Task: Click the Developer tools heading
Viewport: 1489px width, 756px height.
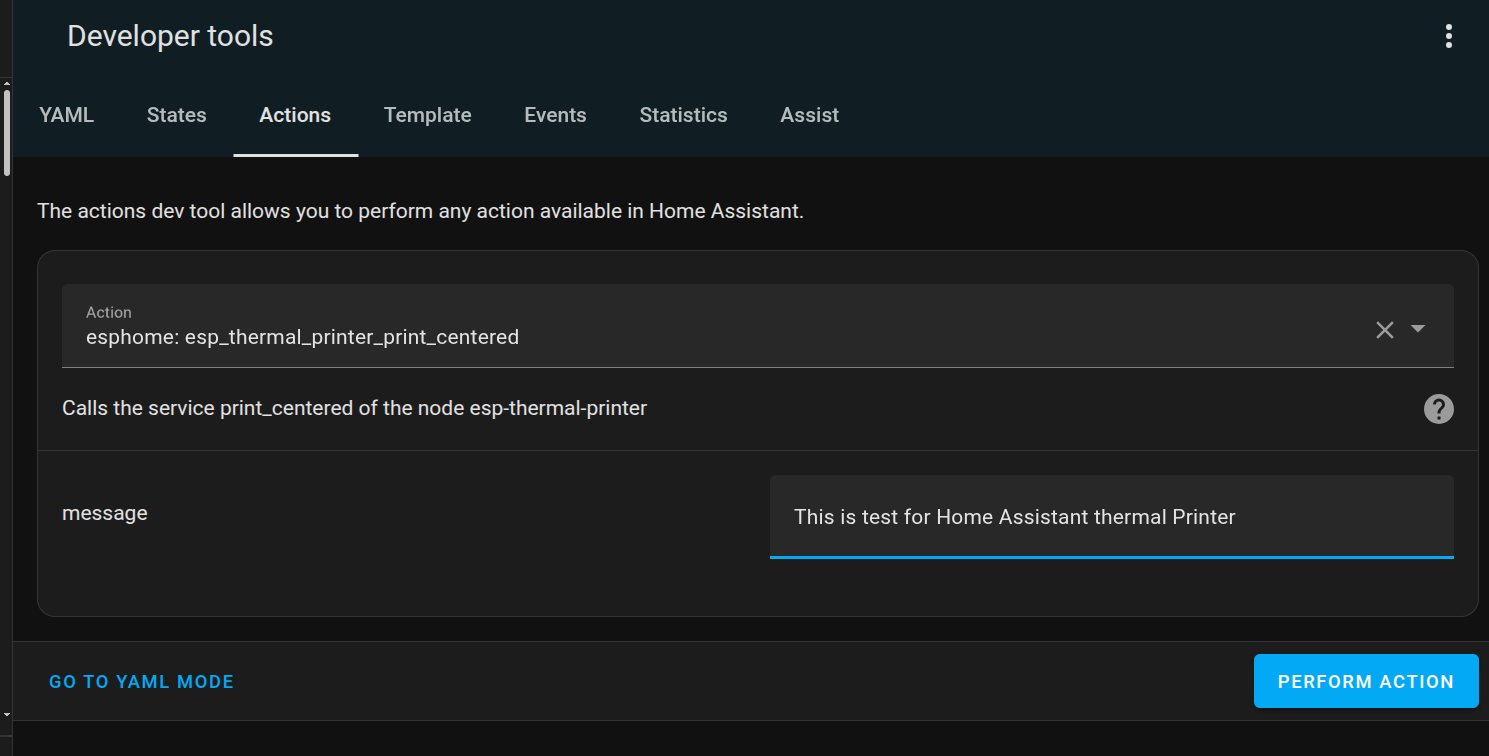Action: (170, 37)
